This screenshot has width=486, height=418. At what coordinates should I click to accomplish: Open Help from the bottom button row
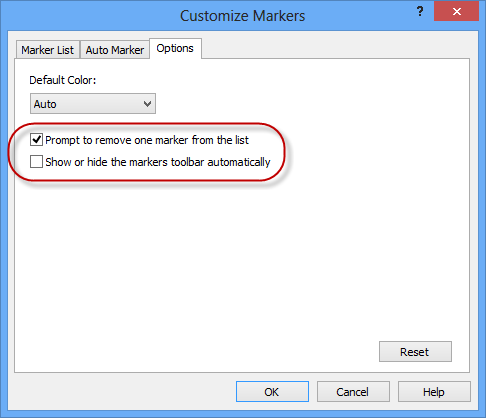434,392
